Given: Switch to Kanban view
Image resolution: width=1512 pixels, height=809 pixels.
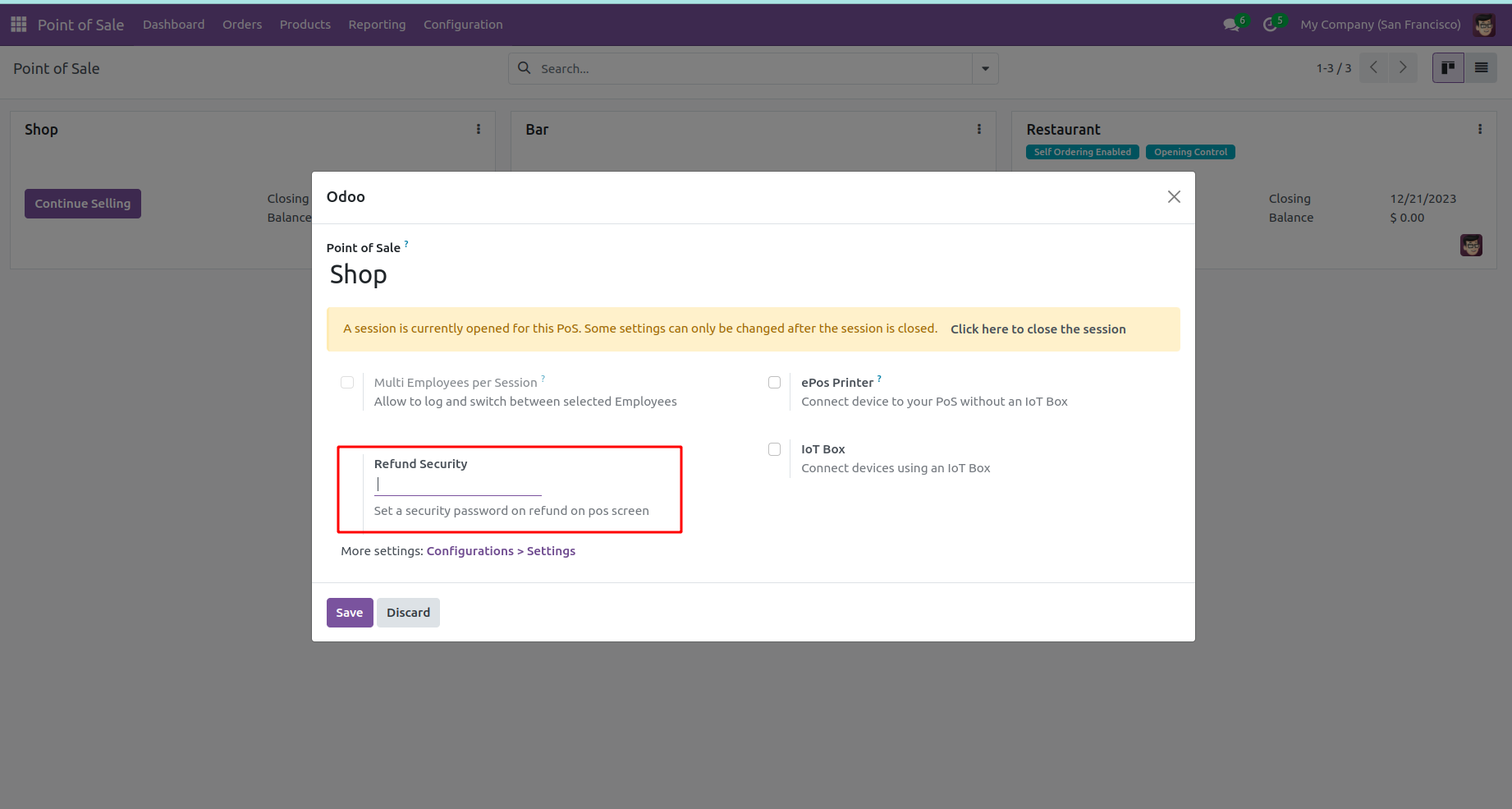Looking at the screenshot, I should [1448, 68].
